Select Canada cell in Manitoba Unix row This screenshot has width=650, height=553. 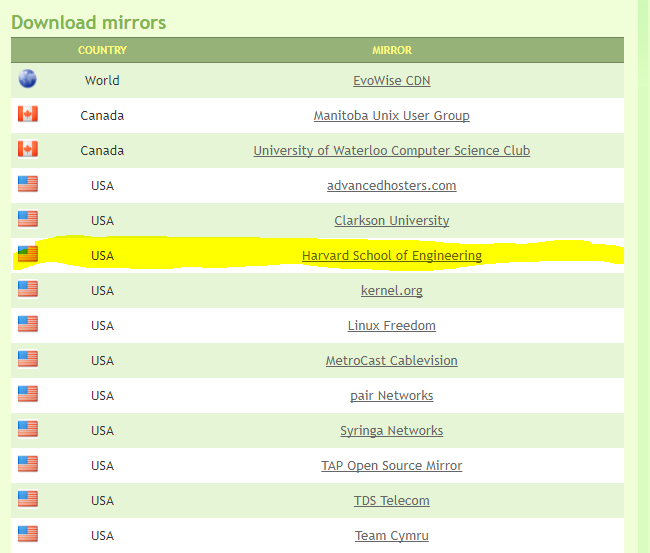102,115
